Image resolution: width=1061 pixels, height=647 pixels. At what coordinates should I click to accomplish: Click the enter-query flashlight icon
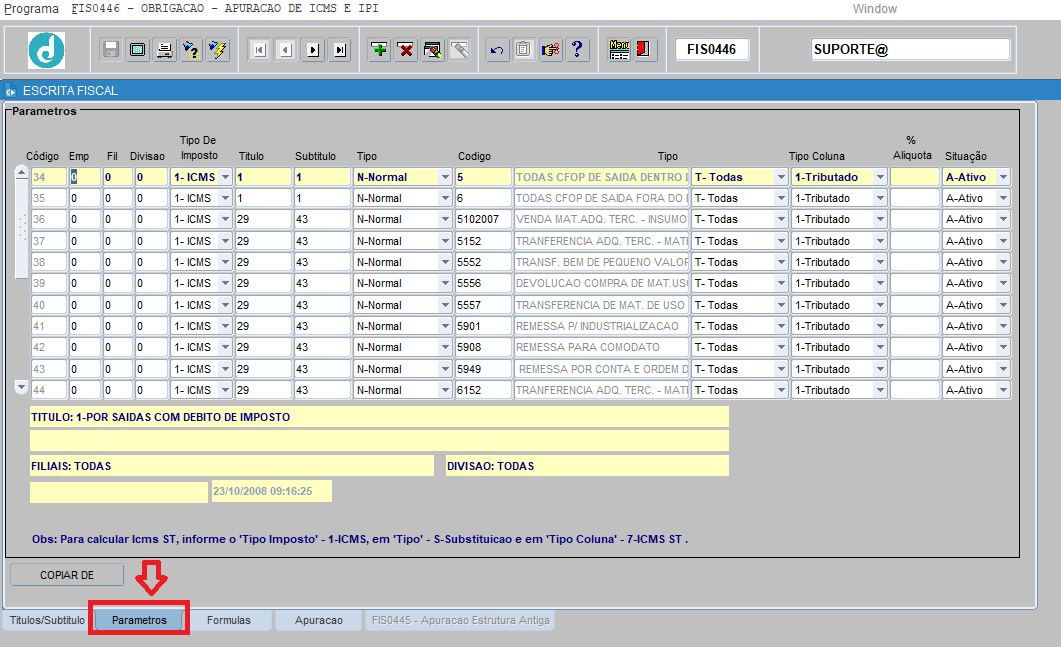191,49
